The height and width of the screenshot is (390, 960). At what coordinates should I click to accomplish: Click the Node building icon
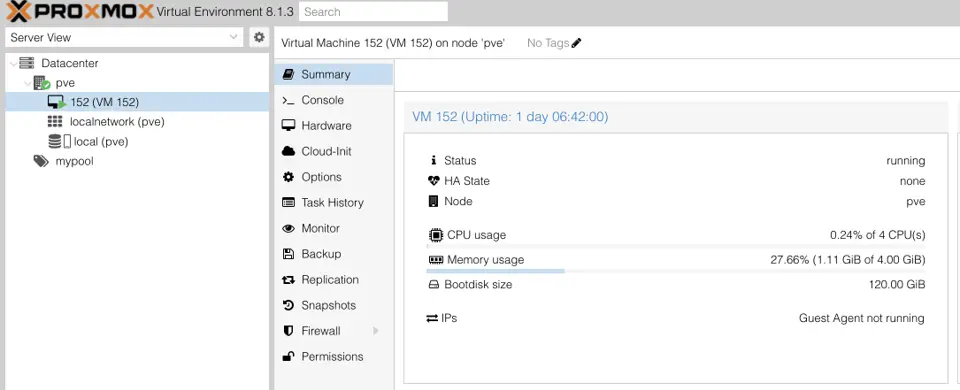point(433,201)
